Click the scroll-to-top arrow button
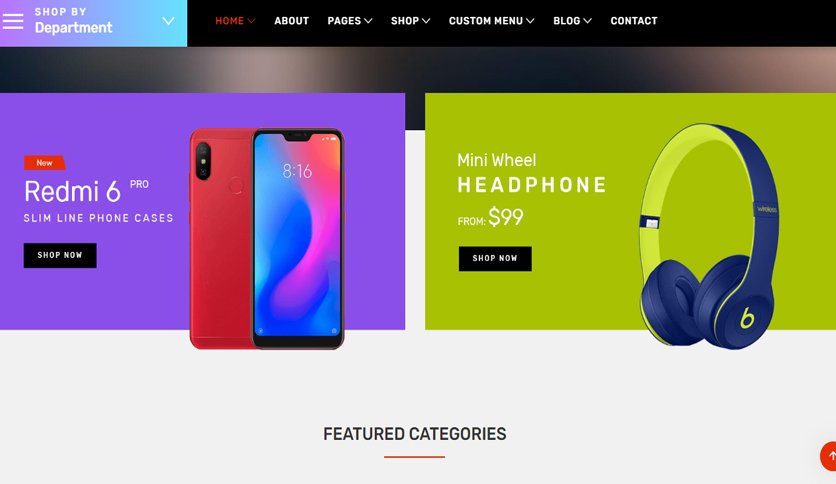 pyautogui.click(x=828, y=456)
